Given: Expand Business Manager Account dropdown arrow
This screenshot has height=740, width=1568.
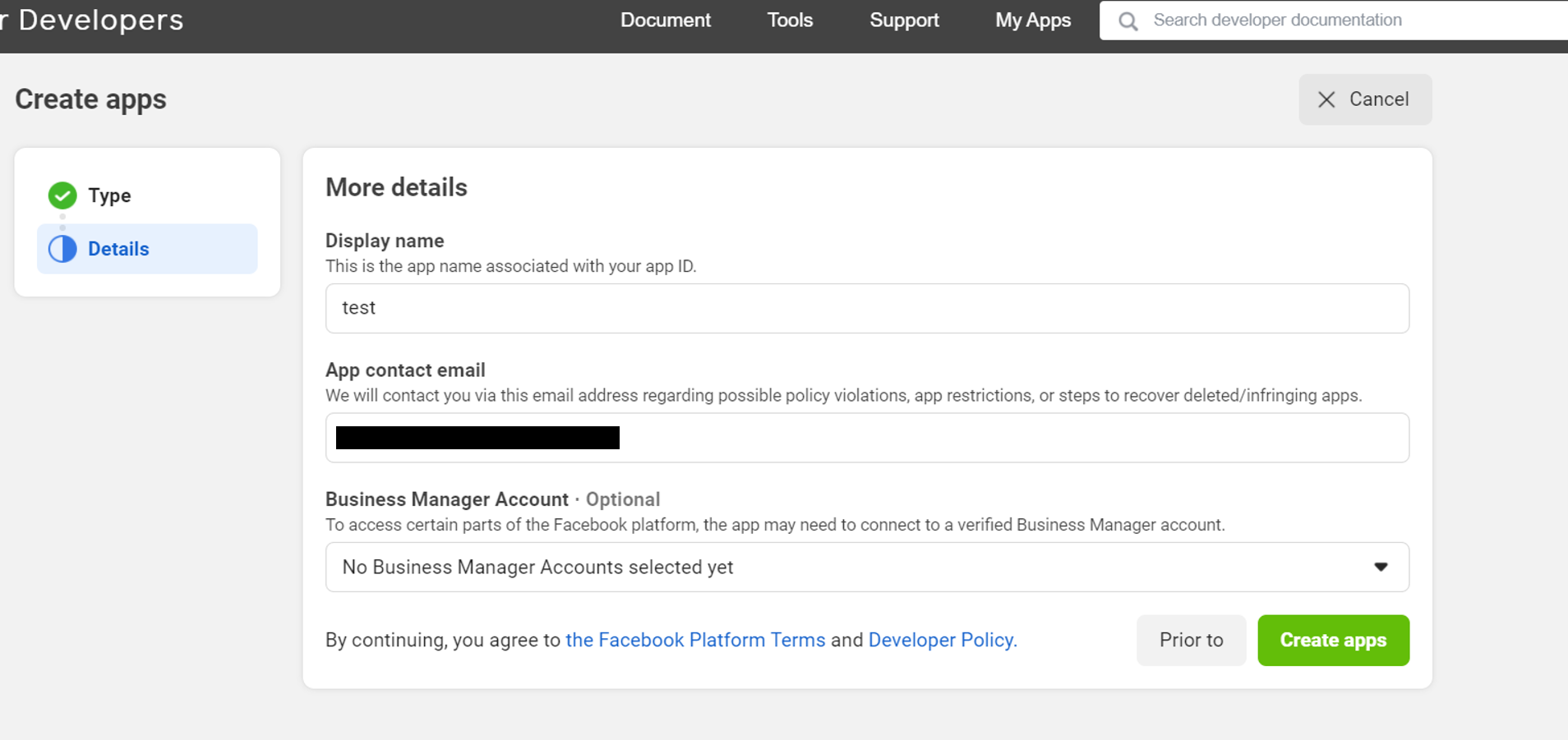Looking at the screenshot, I should (x=1381, y=567).
